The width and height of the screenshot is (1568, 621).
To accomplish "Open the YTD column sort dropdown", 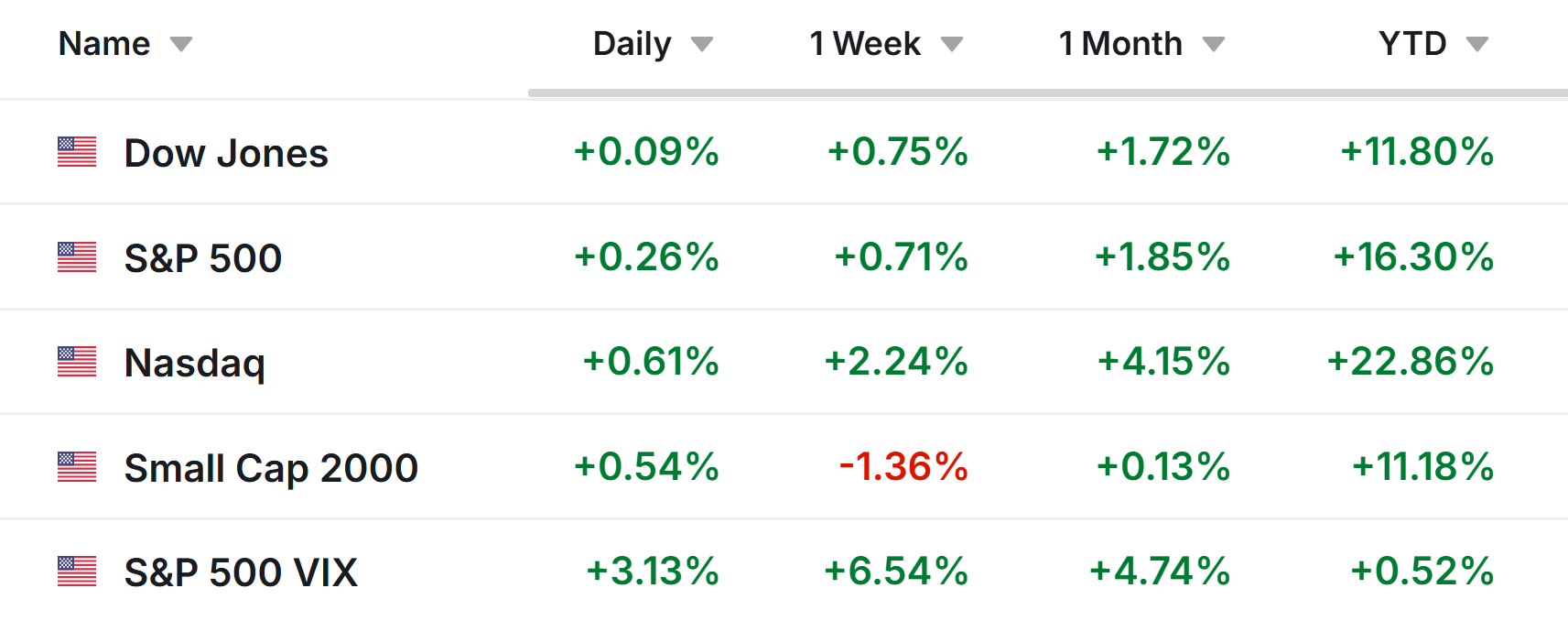I will (1478, 43).
